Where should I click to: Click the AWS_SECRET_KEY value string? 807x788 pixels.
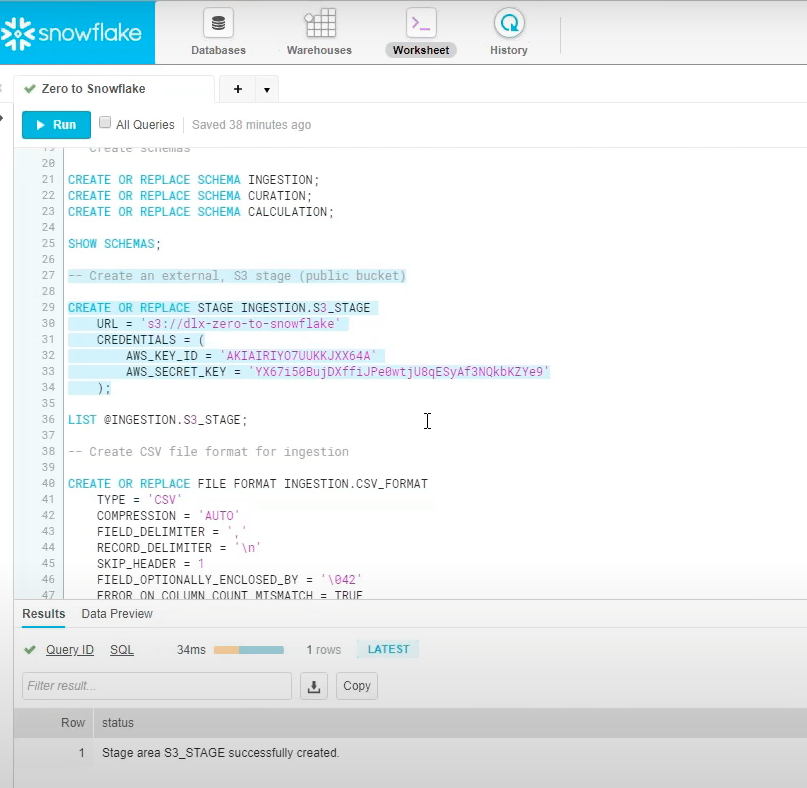coord(399,372)
